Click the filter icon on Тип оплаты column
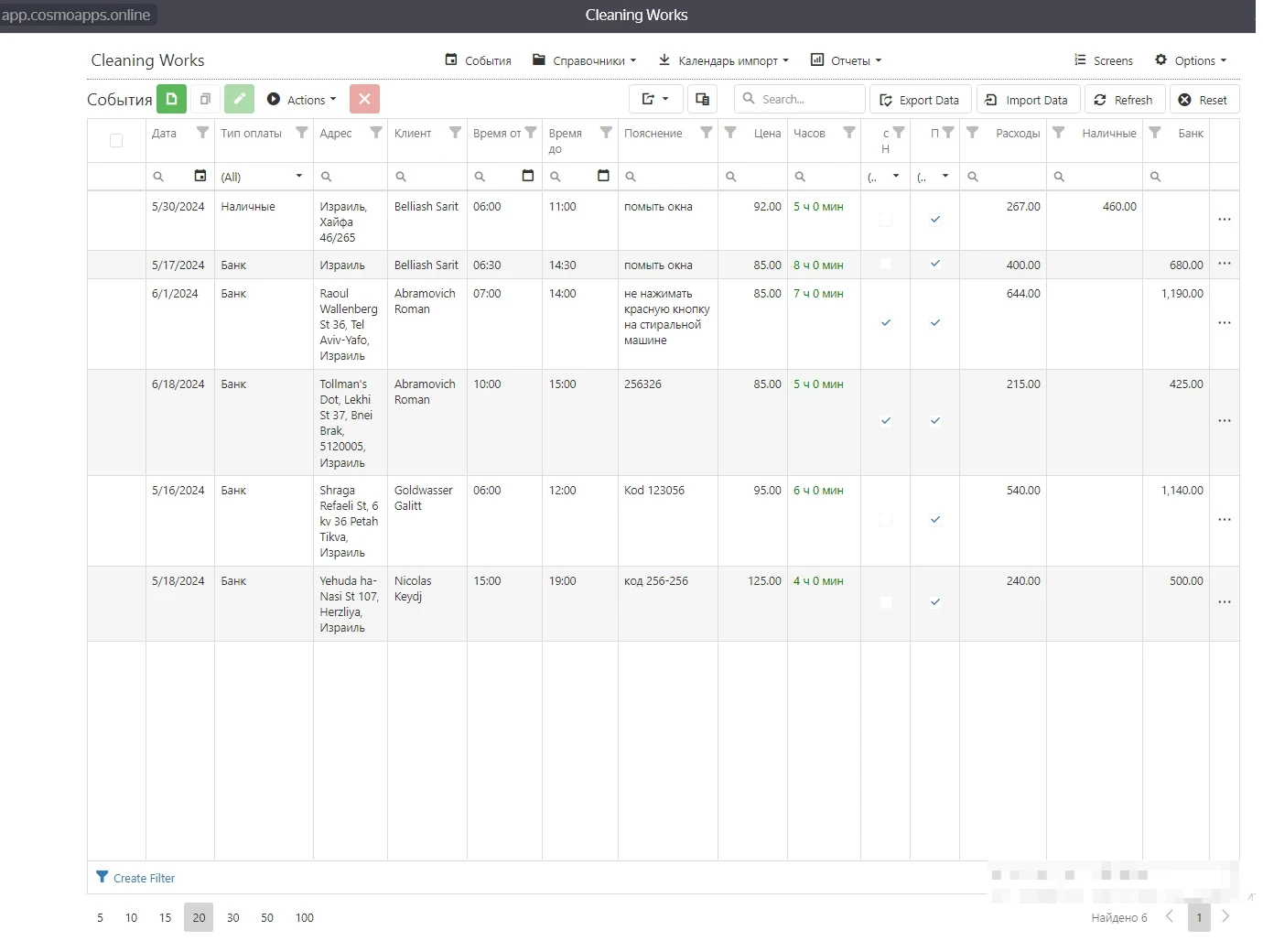This screenshot has height=952, width=1263. click(x=301, y=133)
